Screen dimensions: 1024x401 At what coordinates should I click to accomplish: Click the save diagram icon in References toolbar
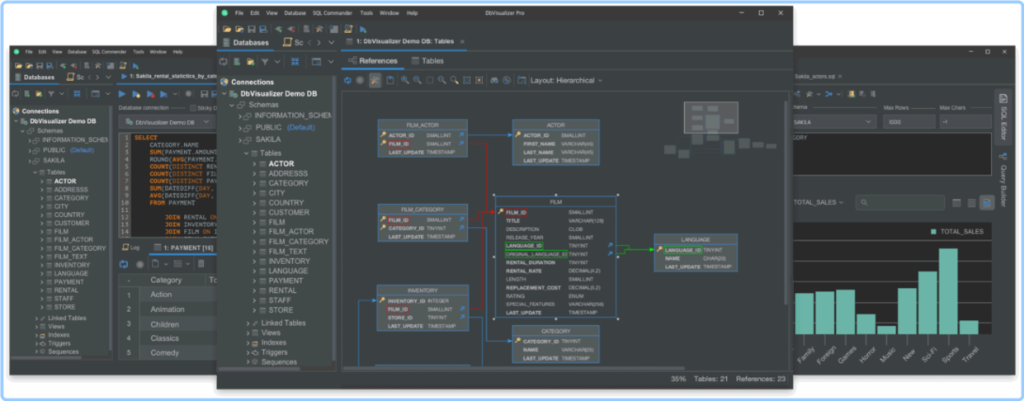click(390, 80)
